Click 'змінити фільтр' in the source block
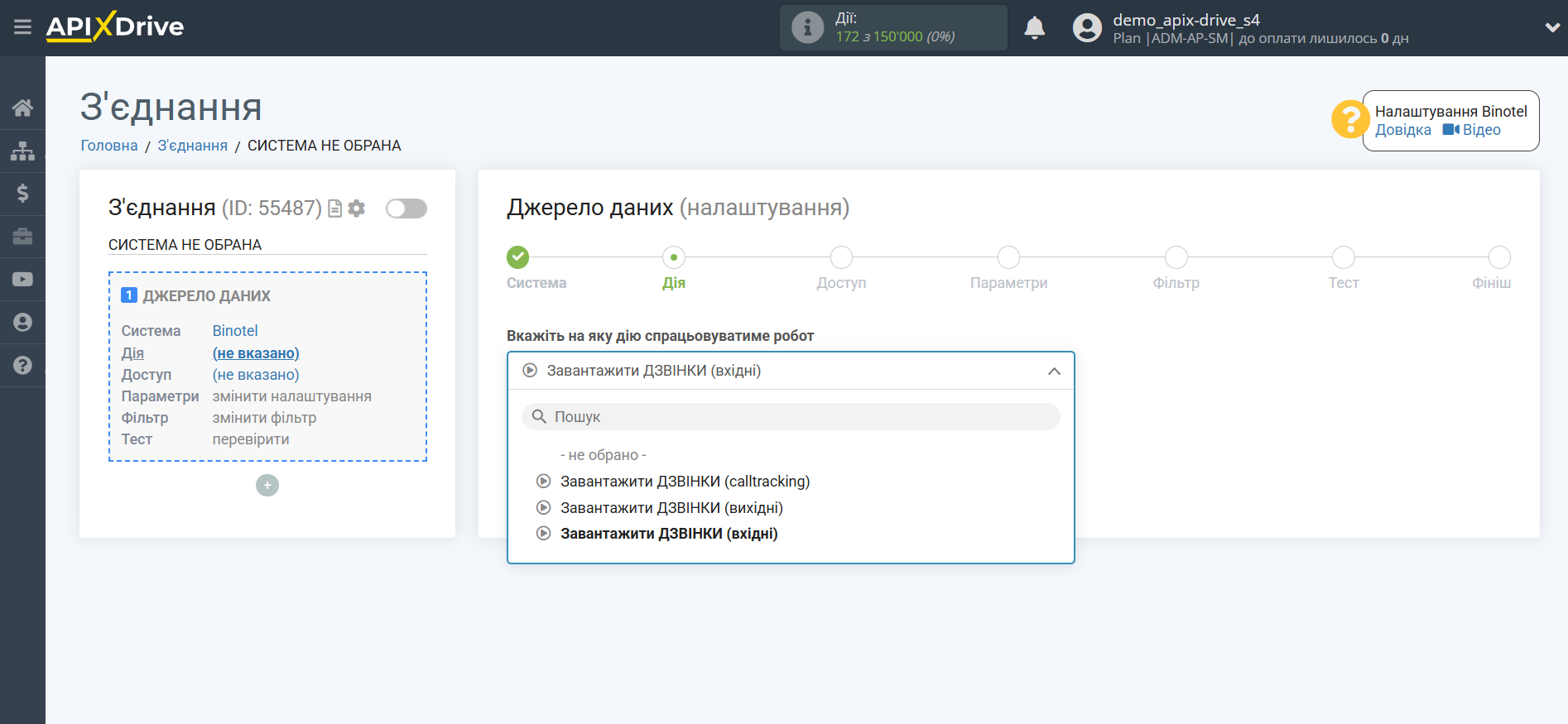This screenshot has height=724, width=1568. pos(264,418)
